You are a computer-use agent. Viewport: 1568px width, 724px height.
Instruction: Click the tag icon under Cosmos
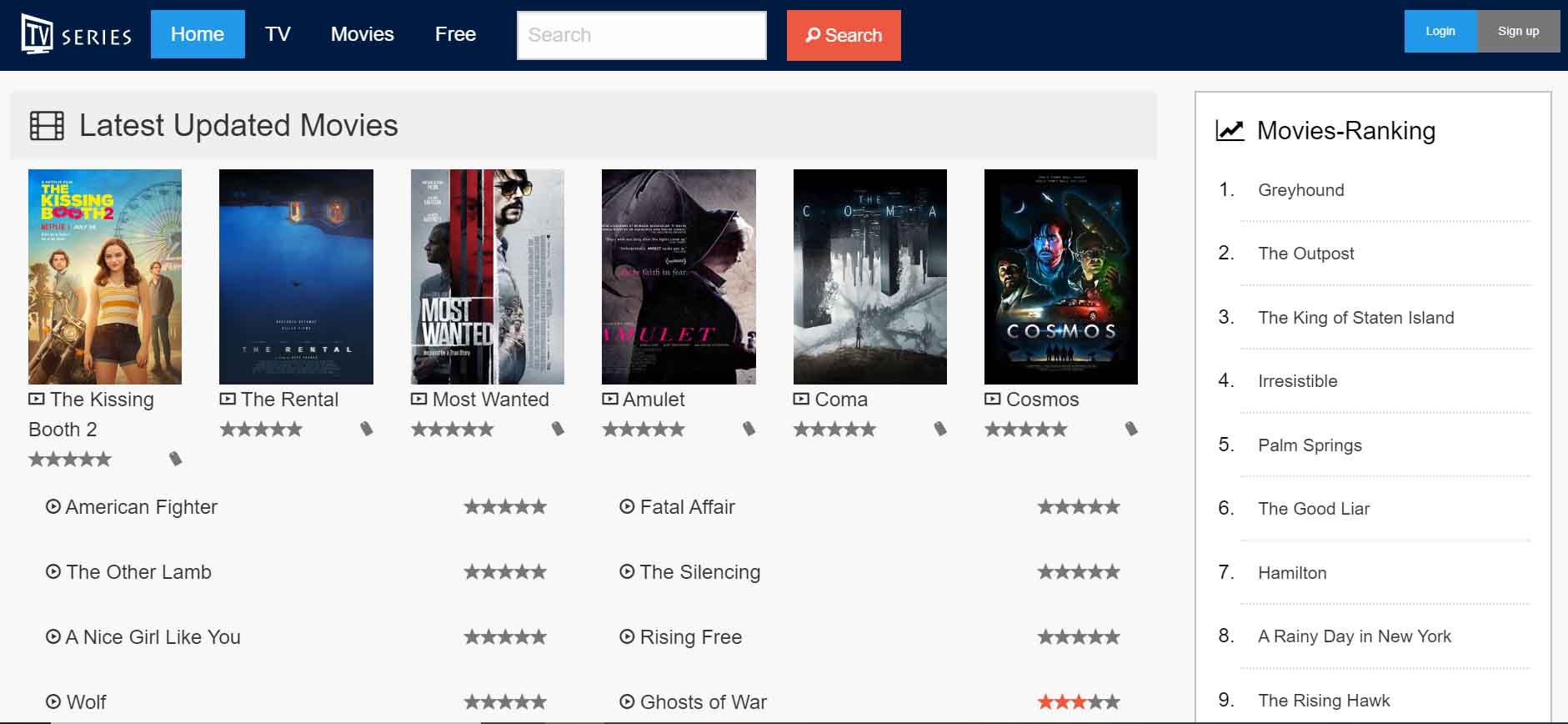click(1131, 429)
